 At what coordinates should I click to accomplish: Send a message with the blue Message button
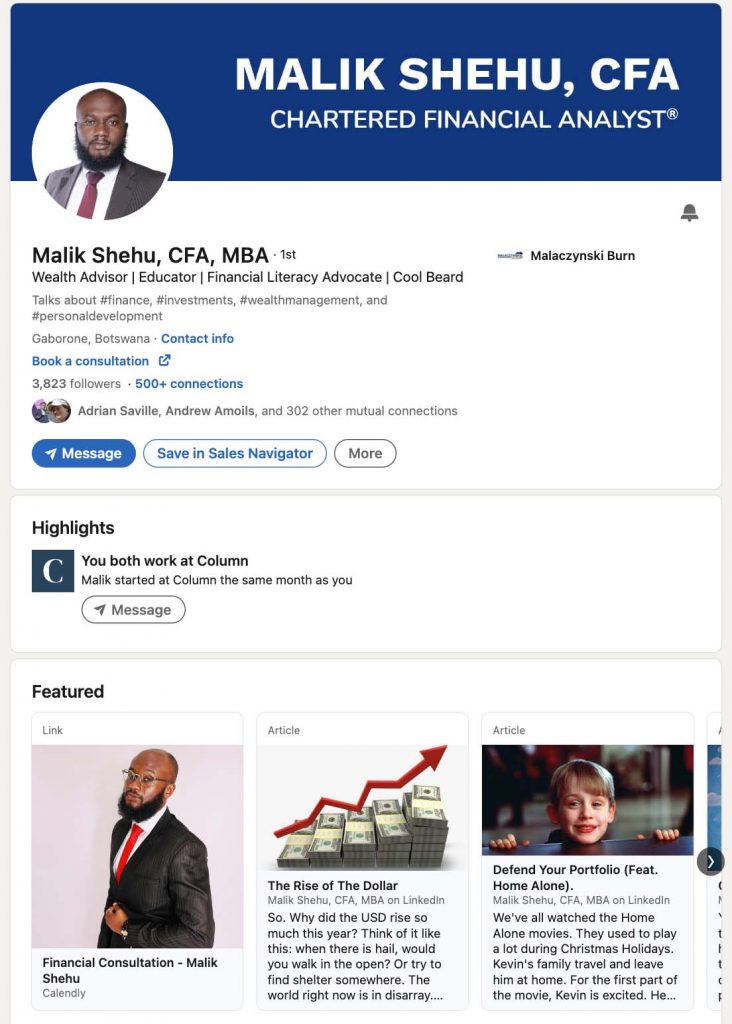pos(84,453)
